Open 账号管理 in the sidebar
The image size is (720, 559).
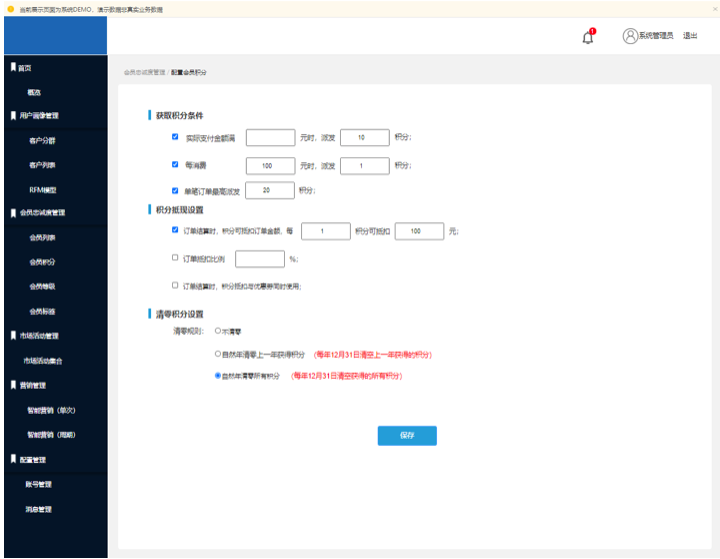39,484
